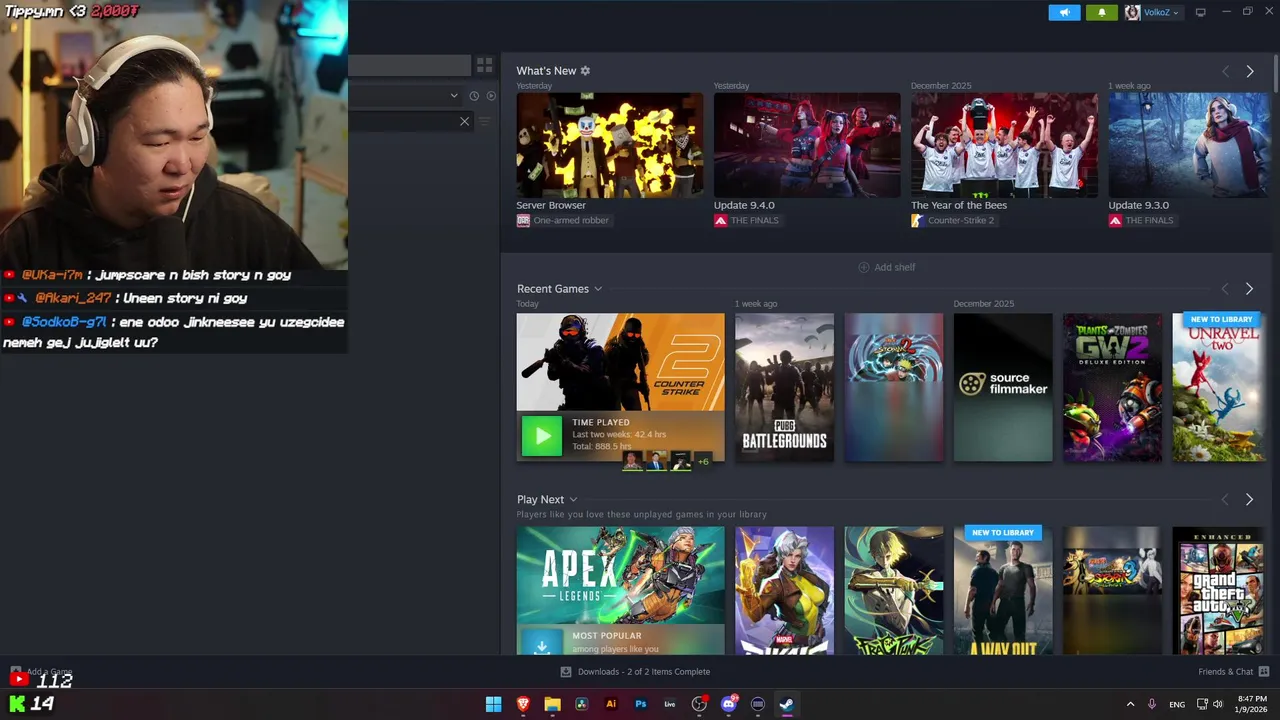
Task: Show previous What's New items arrow
Action: [x=1225, y=71]
